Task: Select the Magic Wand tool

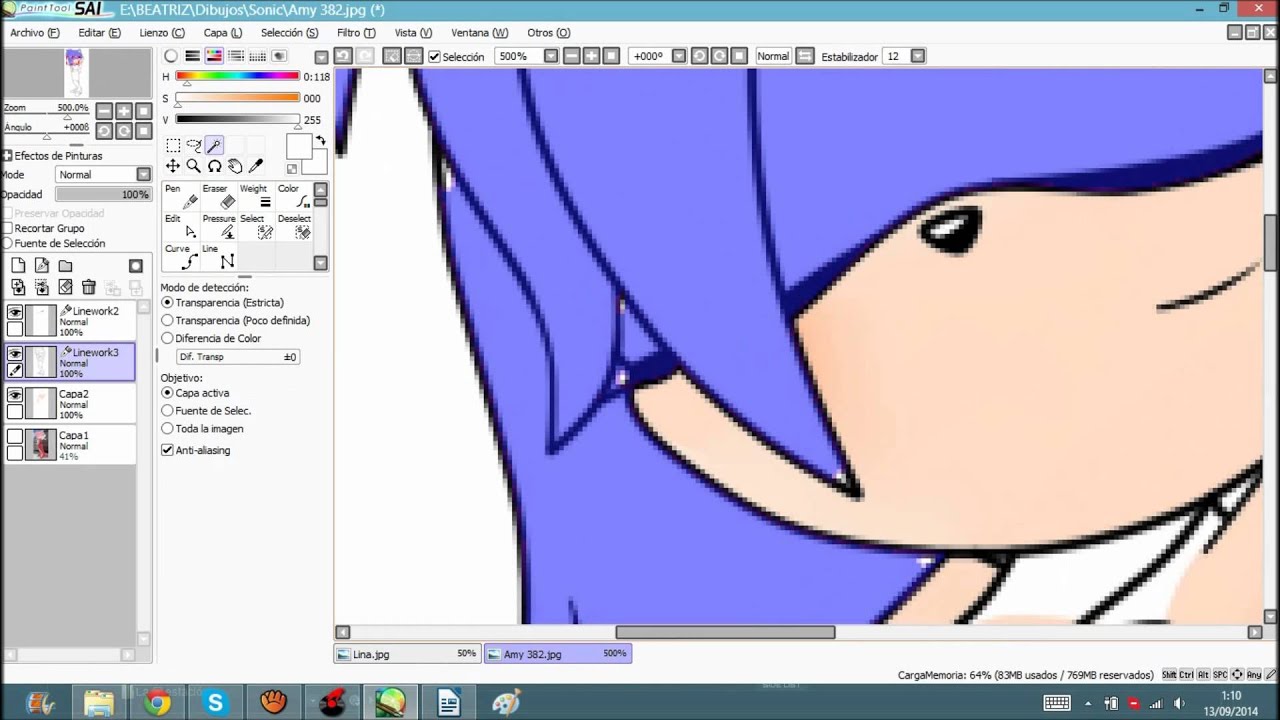Action: [x=214, y=146]
